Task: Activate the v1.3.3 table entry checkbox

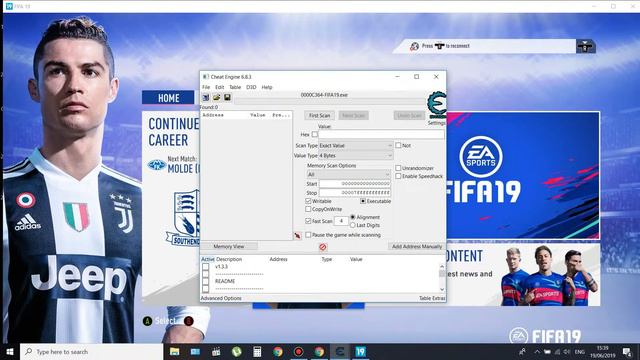Action: pos(206,267)
